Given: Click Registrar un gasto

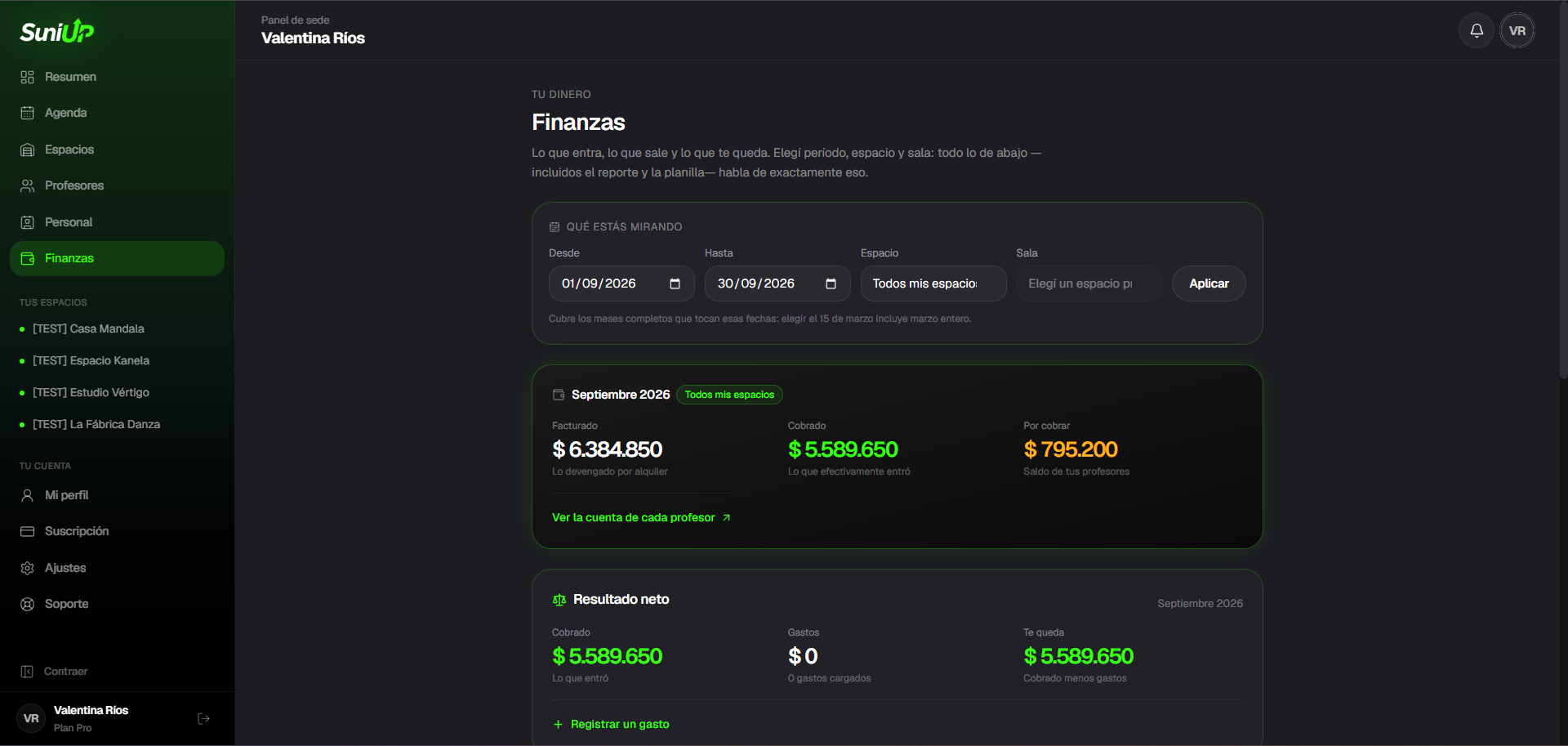Looking at the screenshot, I should click(x=611, y=724).
